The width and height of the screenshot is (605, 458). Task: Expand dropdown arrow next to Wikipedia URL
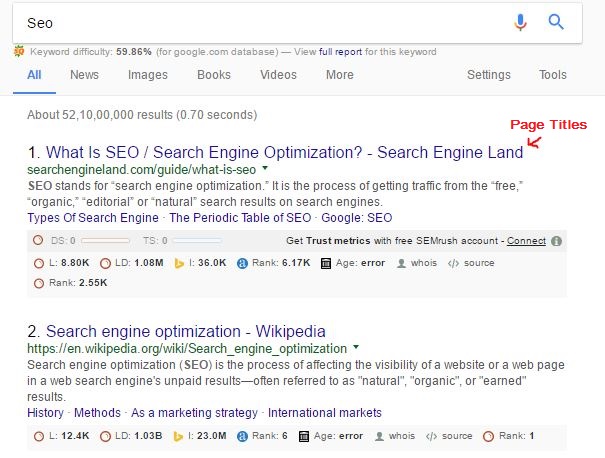(x=356, y=347)
